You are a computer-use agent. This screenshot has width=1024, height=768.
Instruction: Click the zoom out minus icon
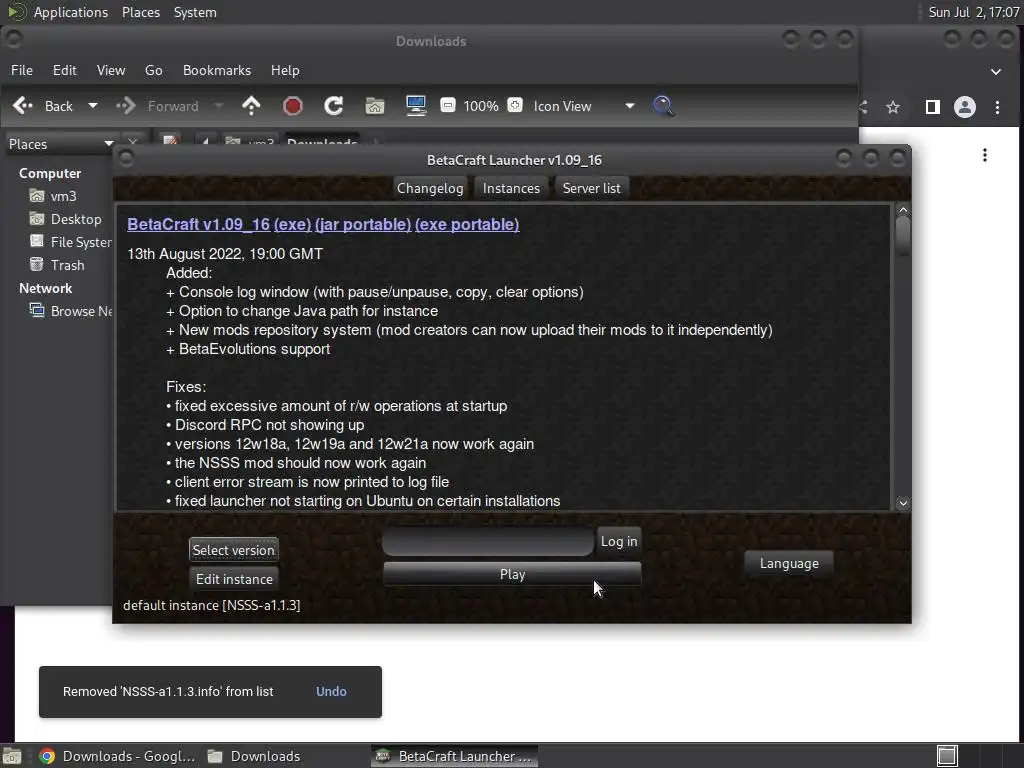(x=448, y=105)
